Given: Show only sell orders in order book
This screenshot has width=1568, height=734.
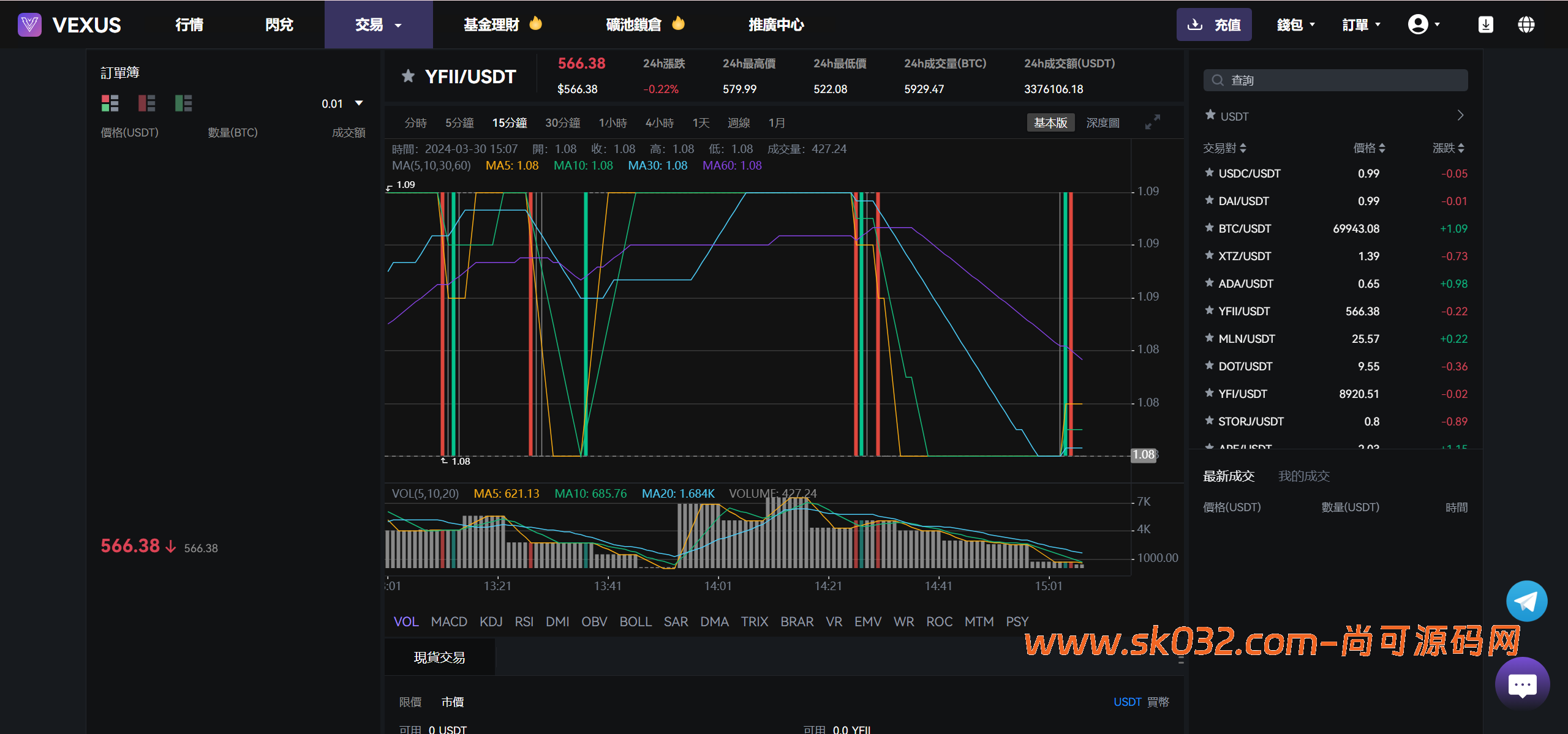Looking at the screenshot, I should 147,103.
